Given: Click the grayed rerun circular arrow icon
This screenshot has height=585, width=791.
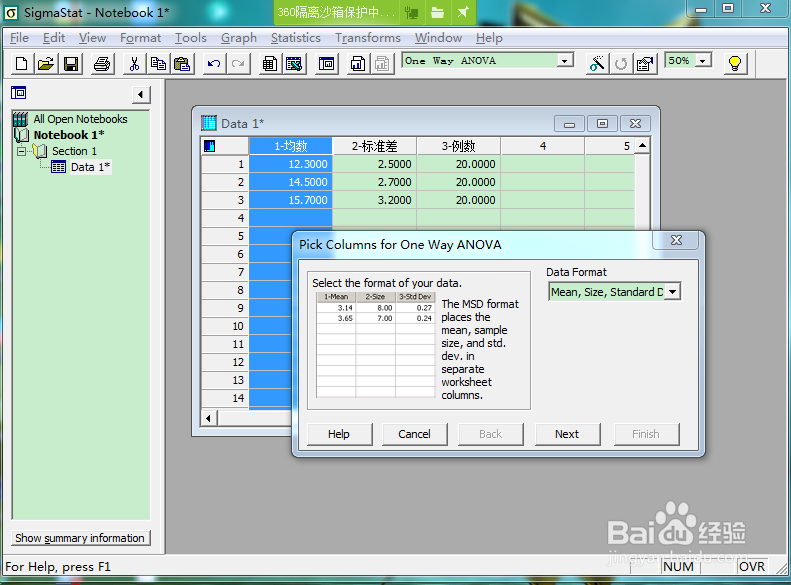Looking at the screenshot, I should pos(621,64).
